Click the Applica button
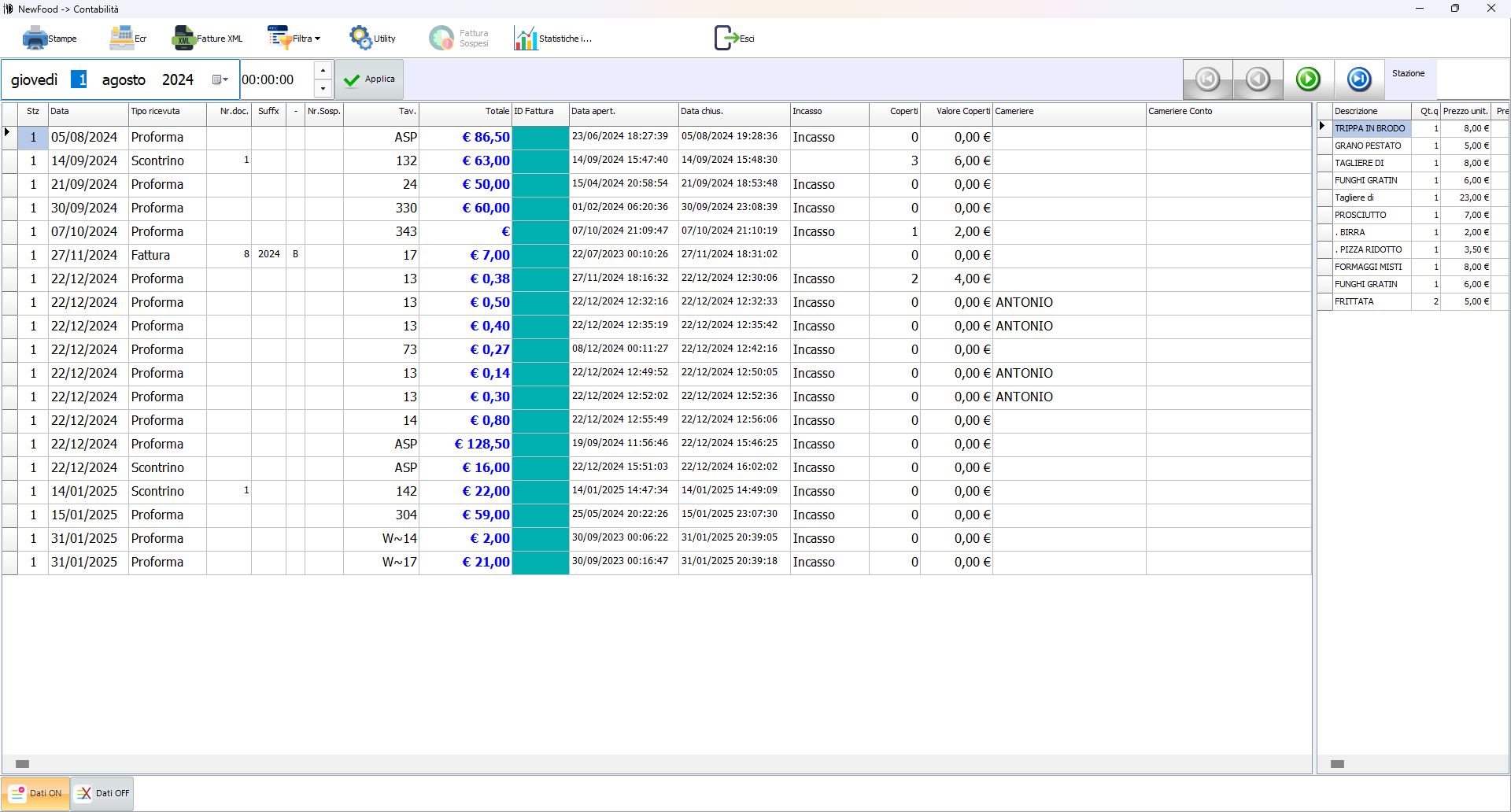 [369, 79]
